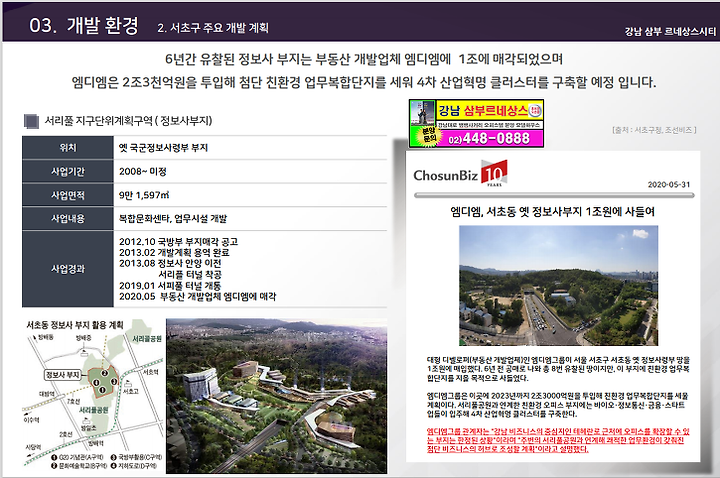Screen dimensions: 720x478
Task: Click '2020.05 부동산 개발업체 엠디엠에 매각' line
Action: point(197,297)
